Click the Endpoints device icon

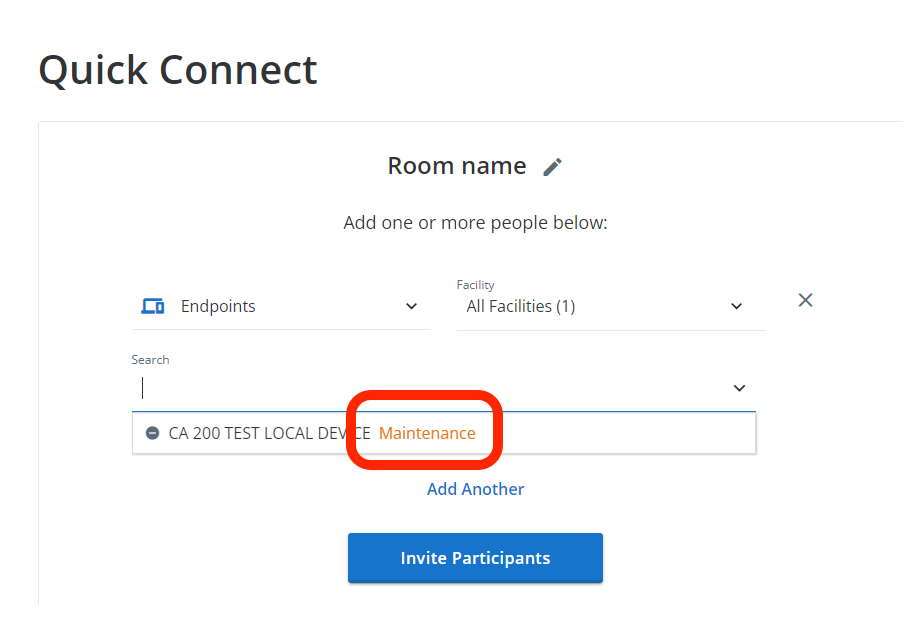(x=153, y=306)
